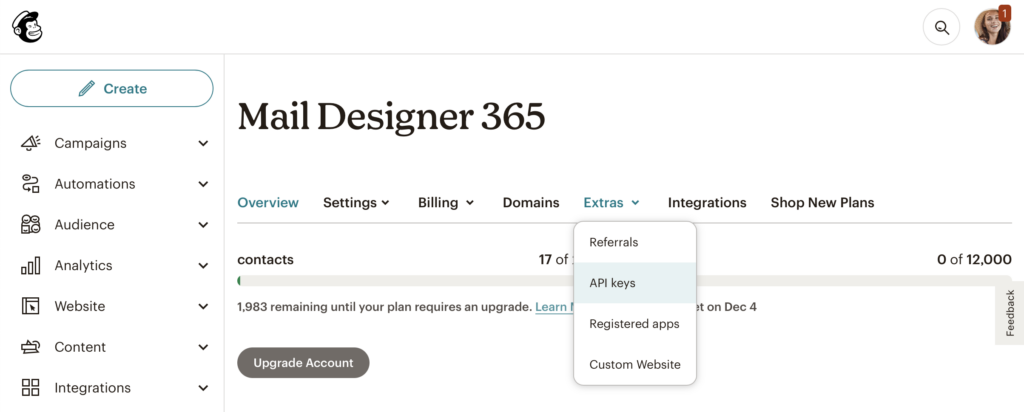Click the "contacts" label
The width and height of the screenshot is (1024, 412).
(265, 259)
